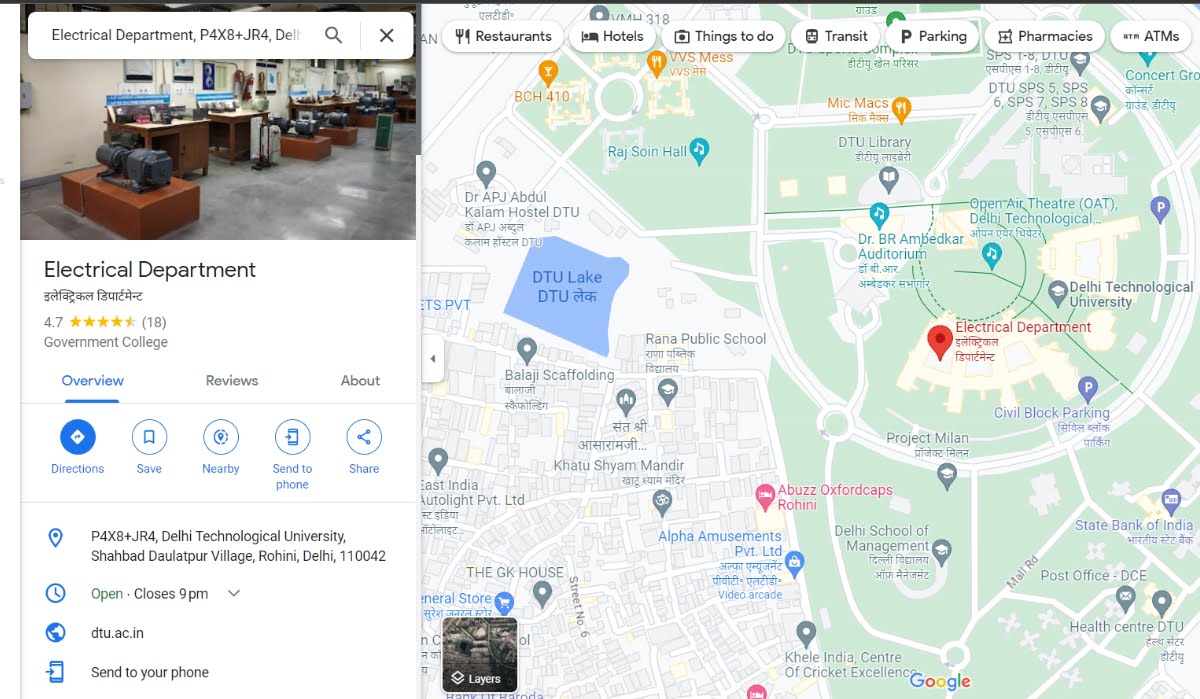The width and height of the screenshot is (1200, 699).
Task: Click the search magnifier icon
Action: coord(333,34)
